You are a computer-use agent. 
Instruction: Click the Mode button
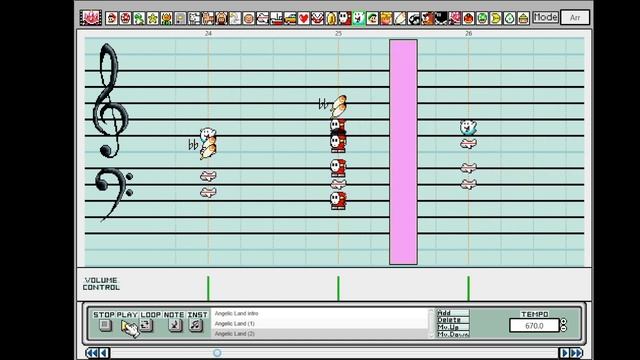[x=546, y=17]
